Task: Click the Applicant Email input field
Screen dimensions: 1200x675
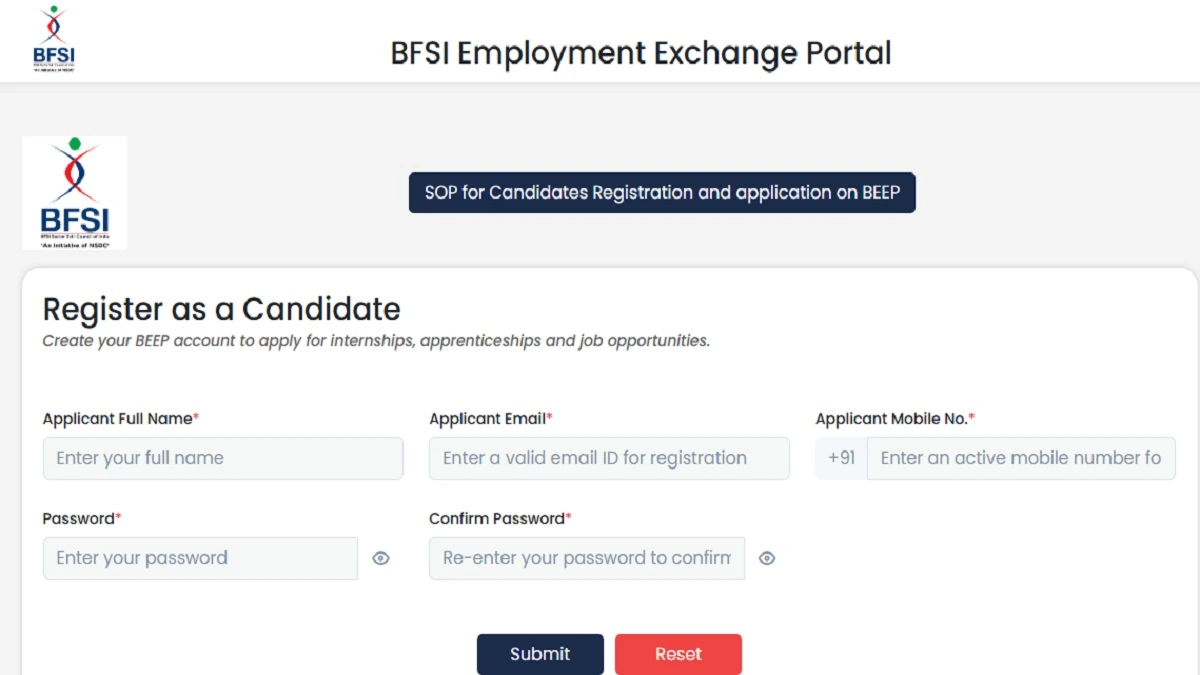Action: click(609, 458)
